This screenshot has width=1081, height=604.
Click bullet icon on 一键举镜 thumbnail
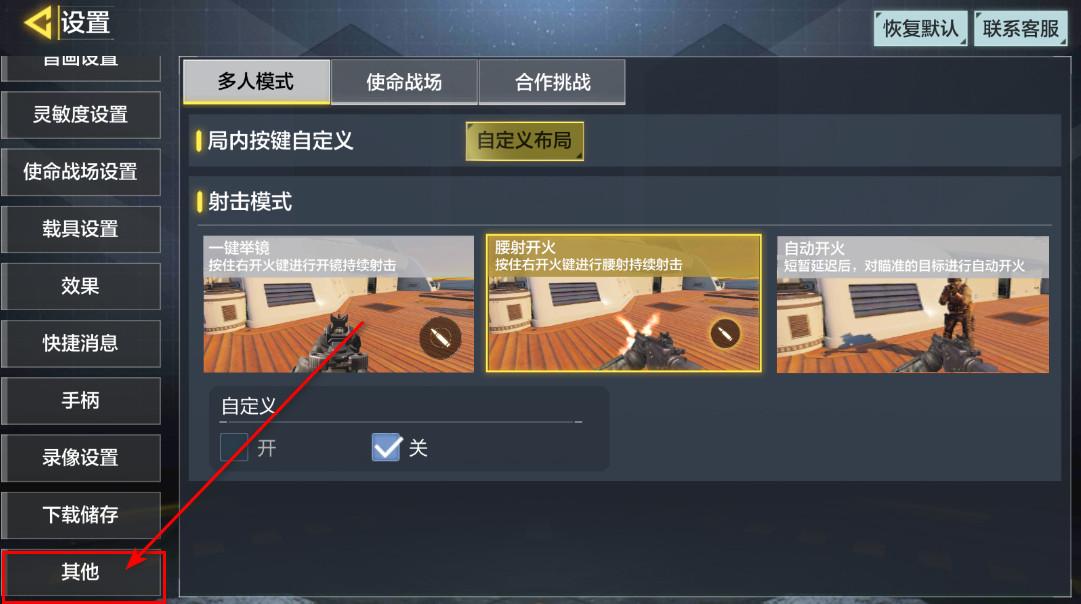pyautogui.click(x=440, y=337)
